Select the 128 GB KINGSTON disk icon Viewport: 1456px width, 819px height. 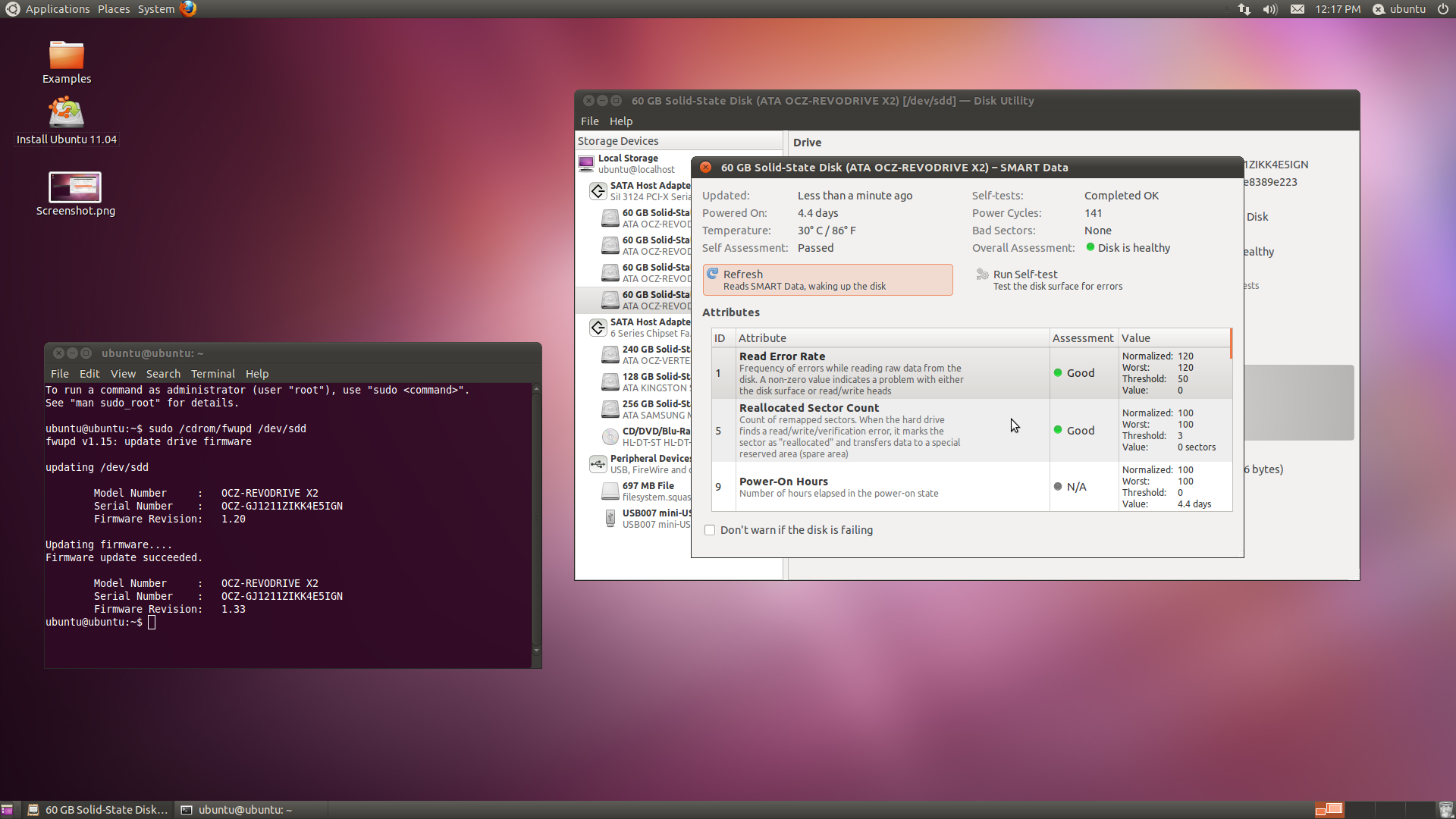coord(610,382)
